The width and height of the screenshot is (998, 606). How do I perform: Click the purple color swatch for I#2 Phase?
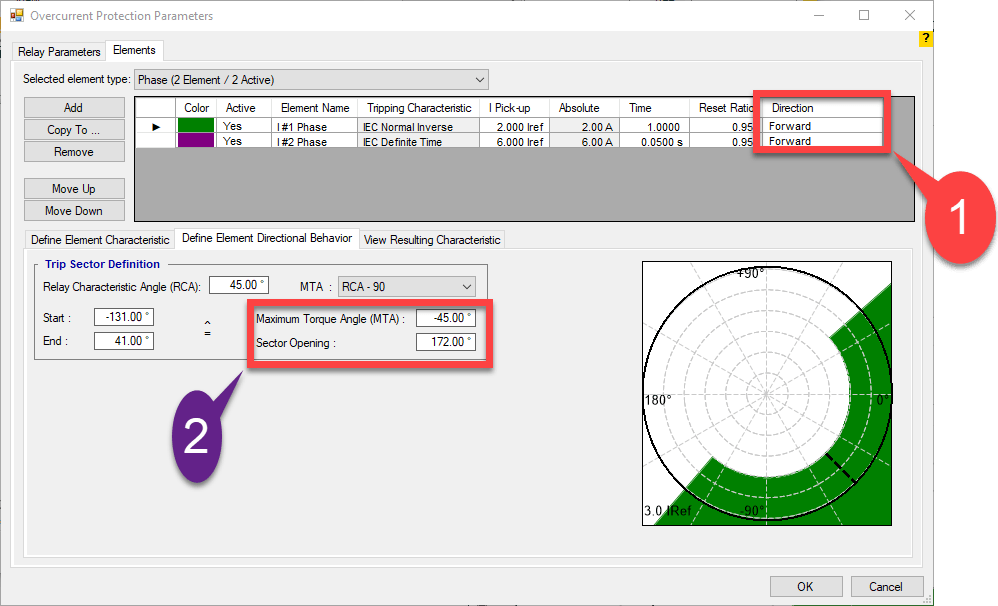pyautogui.click(x=195, y=142)
